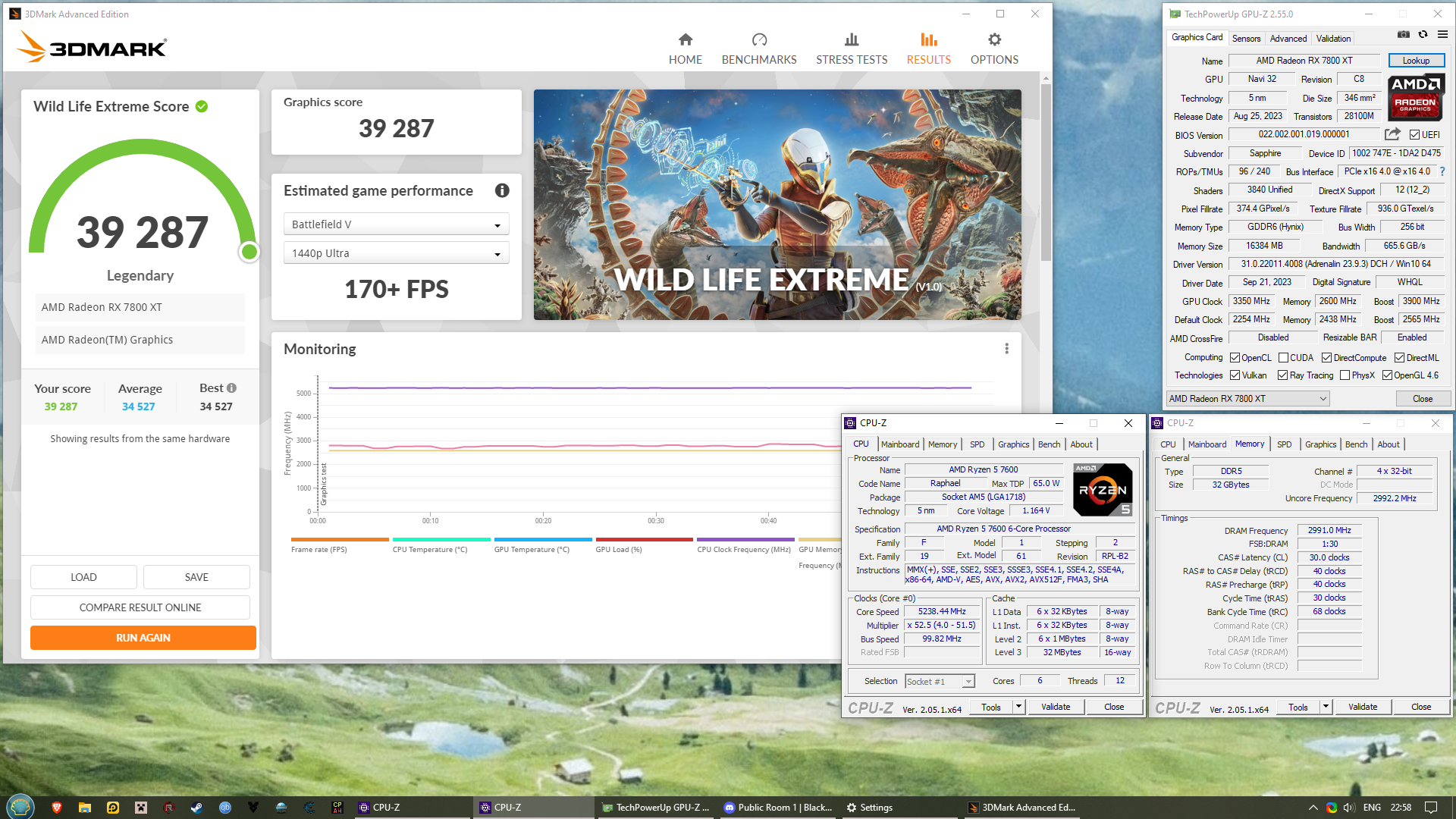Click the GPU Temperature blue legend bar

pyautogui.click(x=543, y=540)
